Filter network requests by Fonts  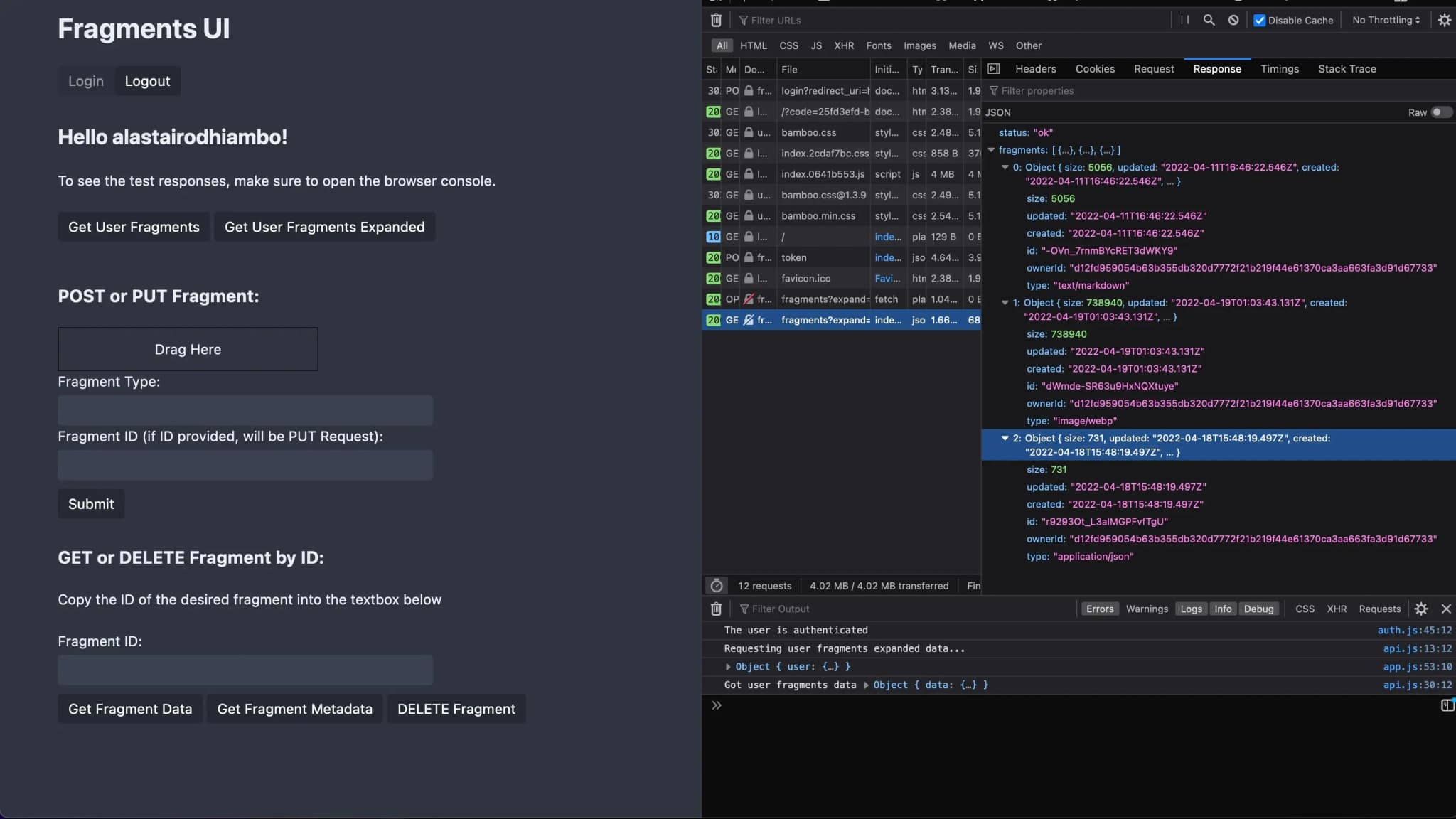(878, 45)
